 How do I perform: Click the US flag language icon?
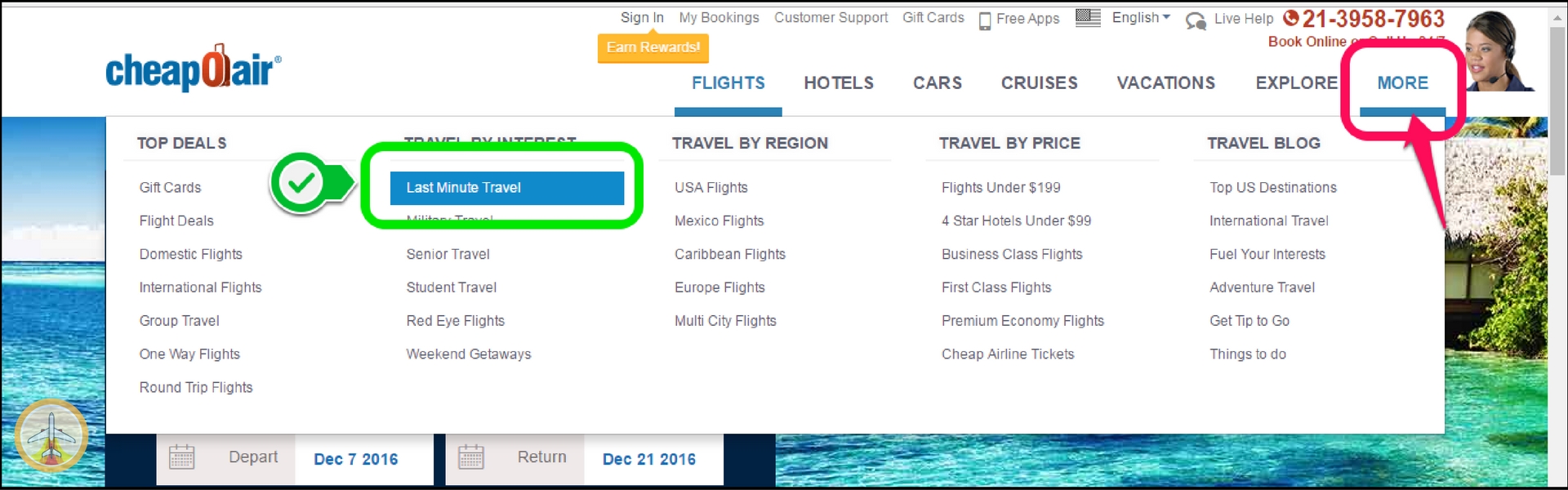click(1088, 18)
